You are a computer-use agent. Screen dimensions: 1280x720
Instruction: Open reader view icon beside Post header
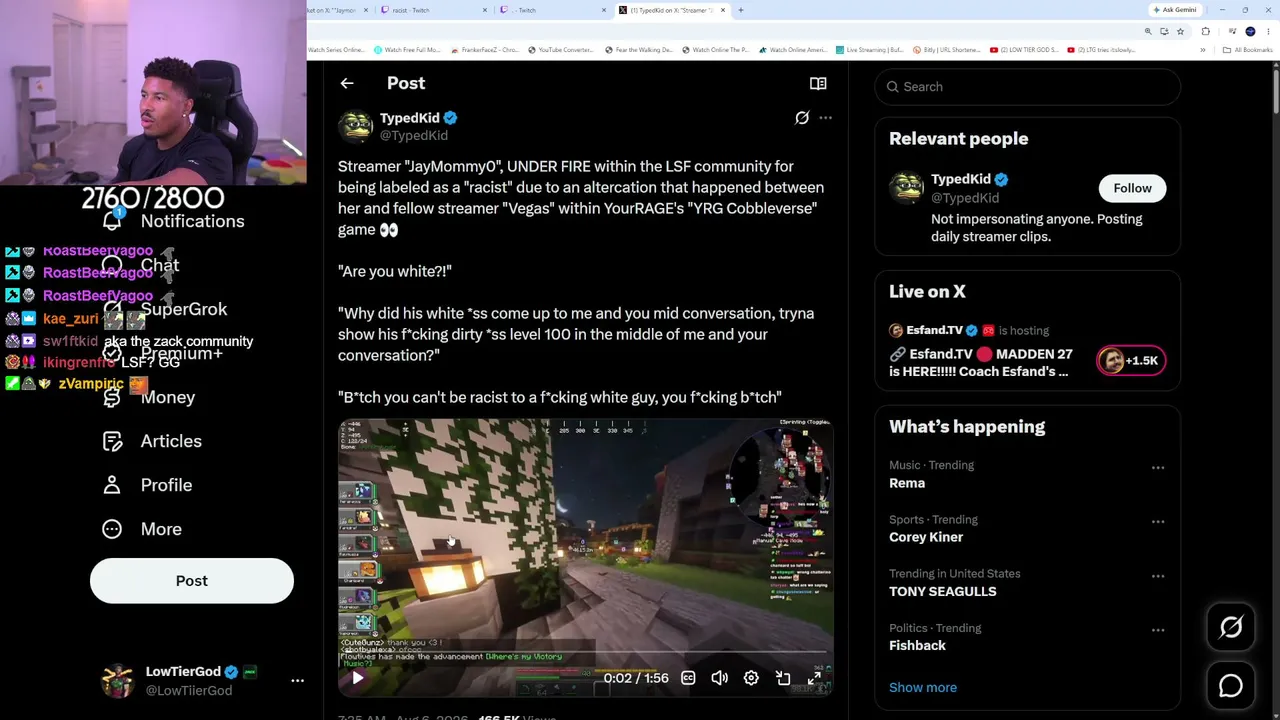(818, 84)
